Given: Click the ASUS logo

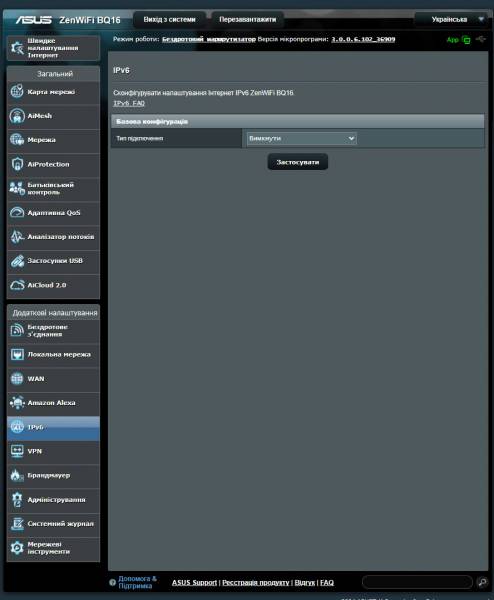Looking at the screenshot, I should pyautogui.click(x=34, y=20).
